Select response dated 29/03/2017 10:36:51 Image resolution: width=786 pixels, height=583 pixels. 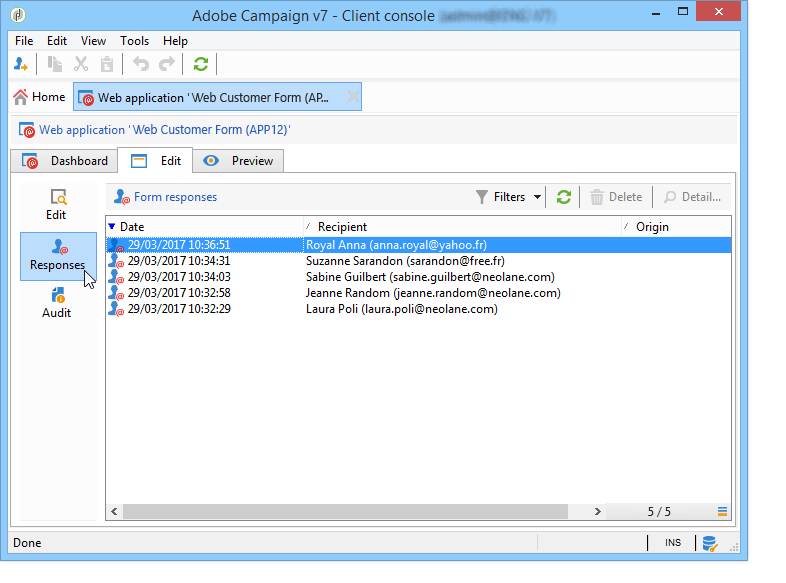179,245
